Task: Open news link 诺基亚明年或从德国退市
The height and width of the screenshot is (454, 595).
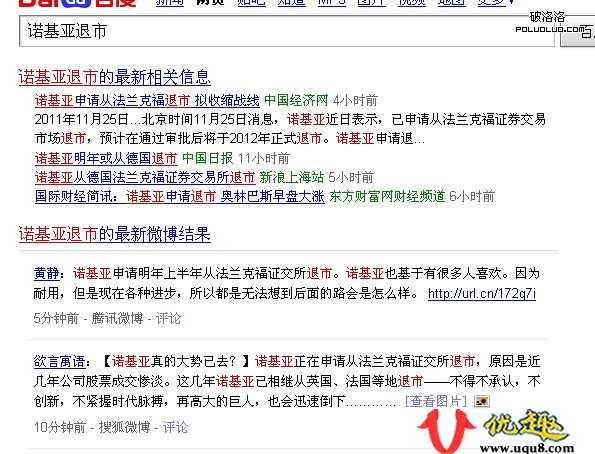Action: pyautogui.click(x=106, y=158)
